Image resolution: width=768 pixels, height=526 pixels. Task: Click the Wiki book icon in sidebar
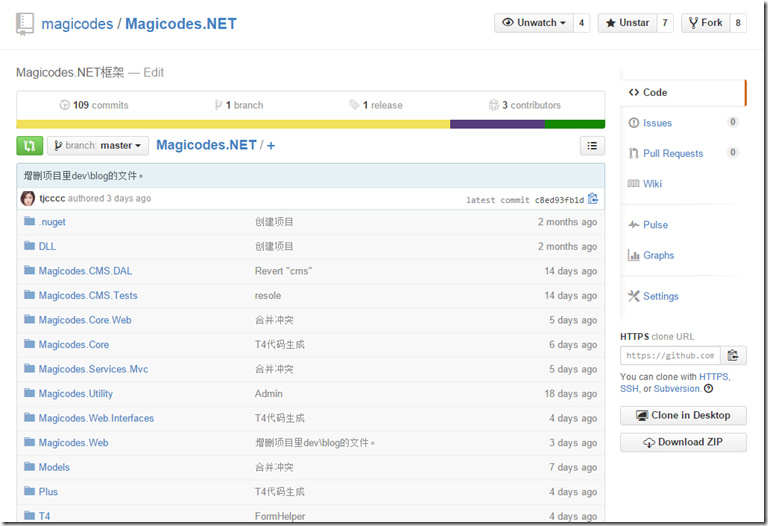pos(633,184)
